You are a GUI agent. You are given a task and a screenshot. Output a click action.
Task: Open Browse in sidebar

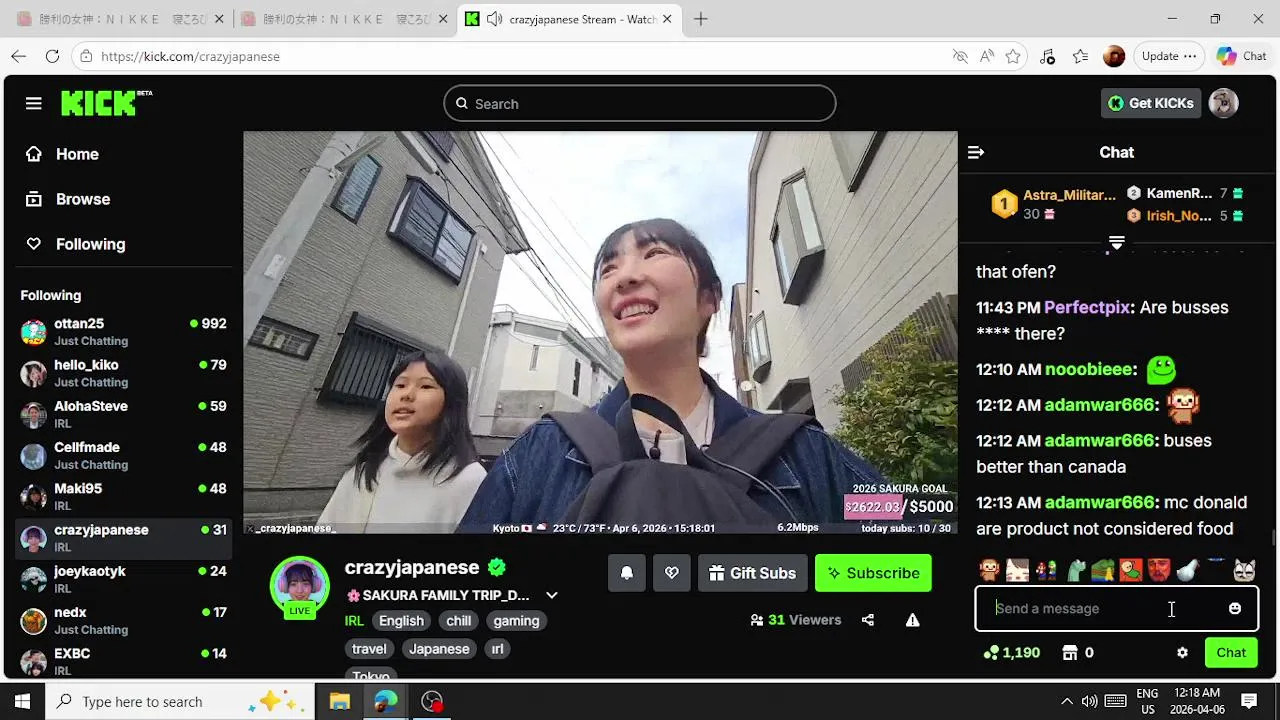pos(68,199)
